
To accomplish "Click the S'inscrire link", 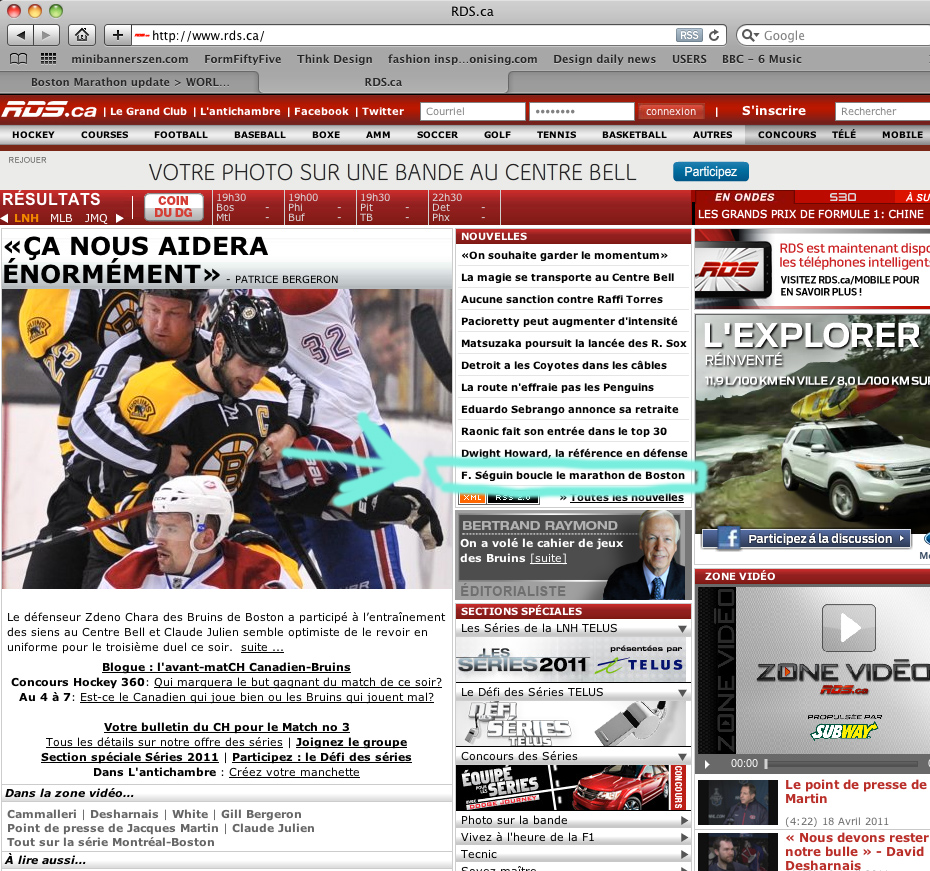I will click(x=774, y=111).
